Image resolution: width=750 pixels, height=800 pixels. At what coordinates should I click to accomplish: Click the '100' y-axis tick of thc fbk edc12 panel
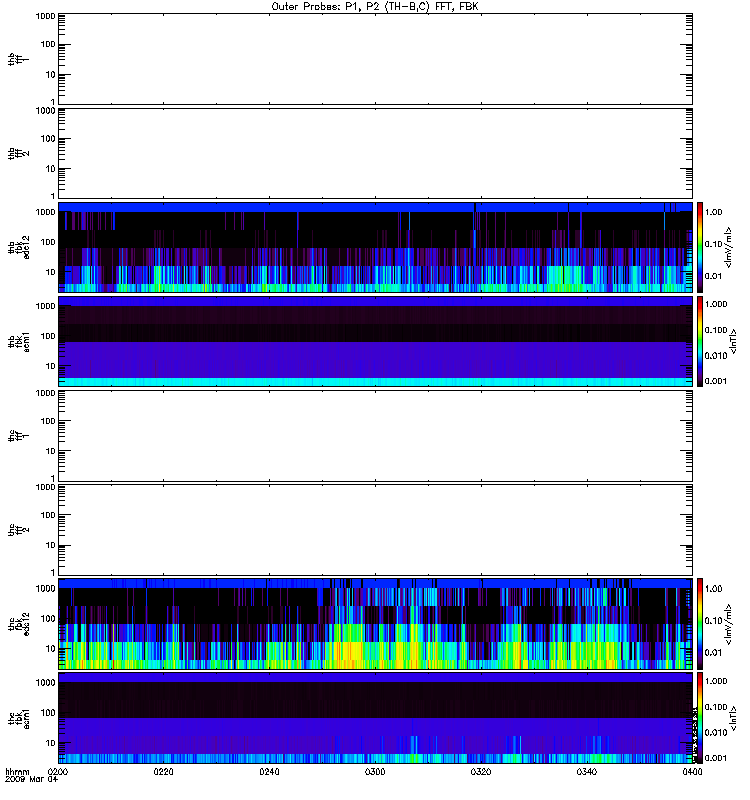point(48,619)
